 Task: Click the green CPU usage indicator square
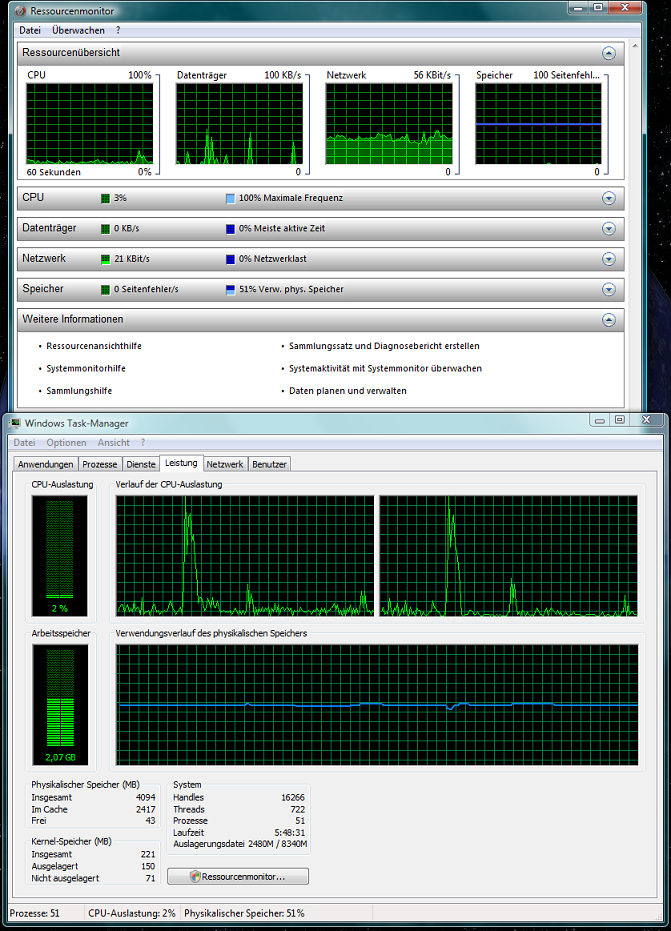click(x=105, y=198)
